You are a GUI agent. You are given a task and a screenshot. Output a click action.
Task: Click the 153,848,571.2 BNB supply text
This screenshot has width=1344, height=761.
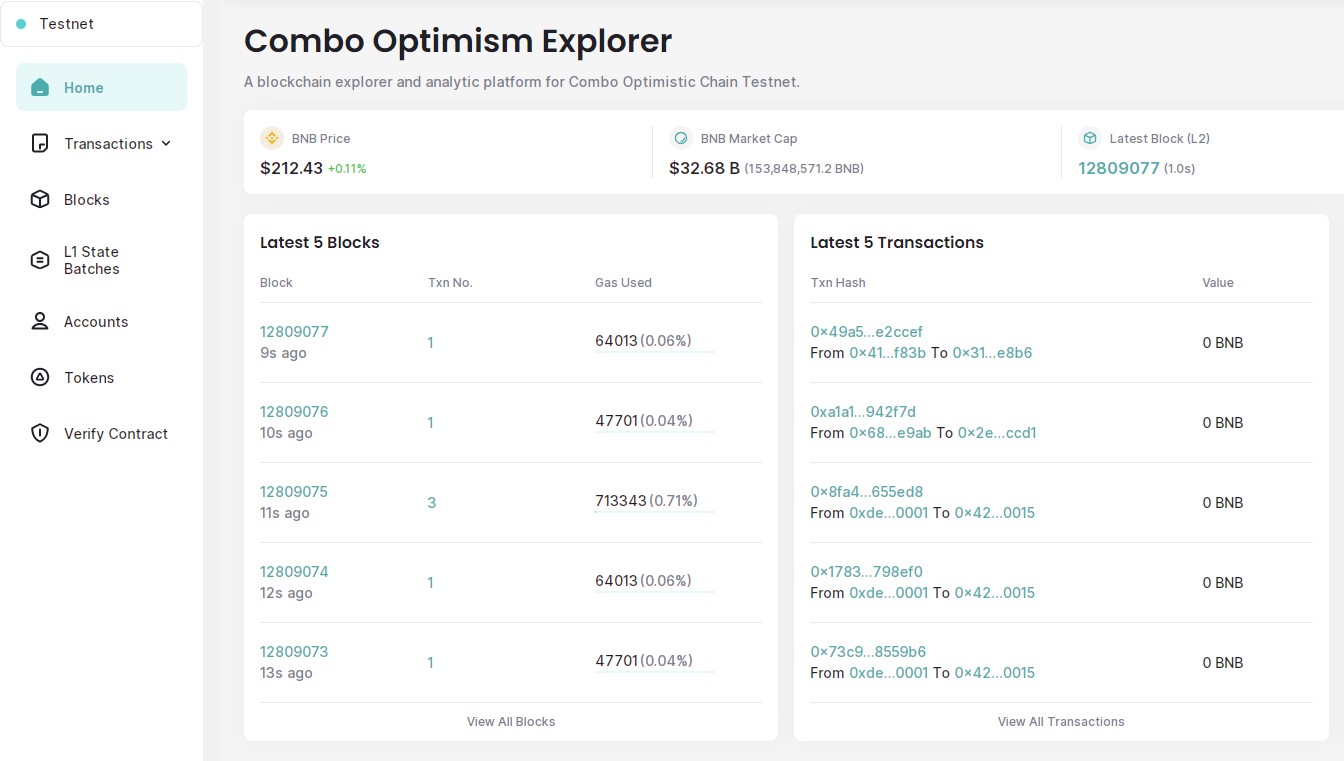804,169
